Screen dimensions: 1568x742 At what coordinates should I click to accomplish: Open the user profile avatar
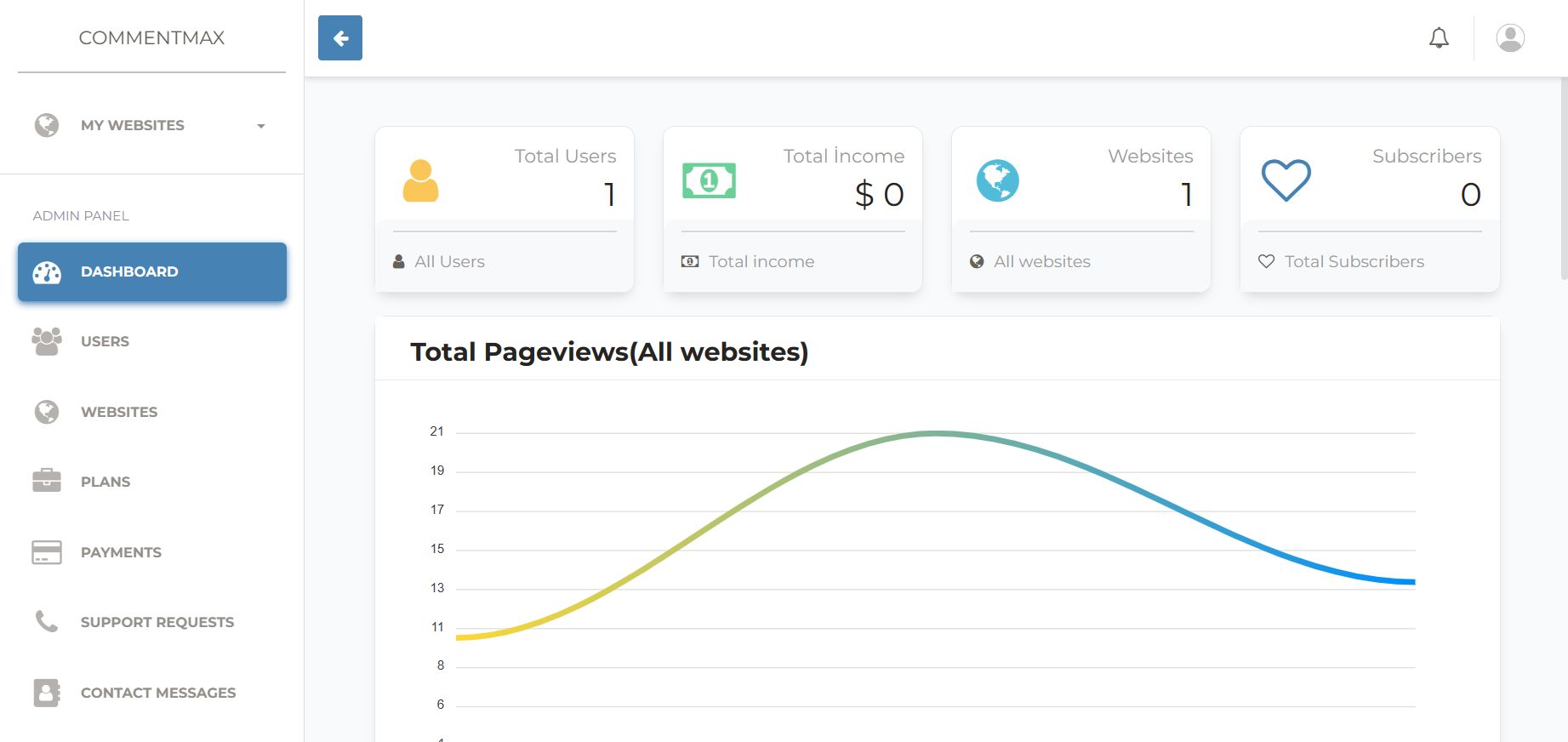point(1510,38)
